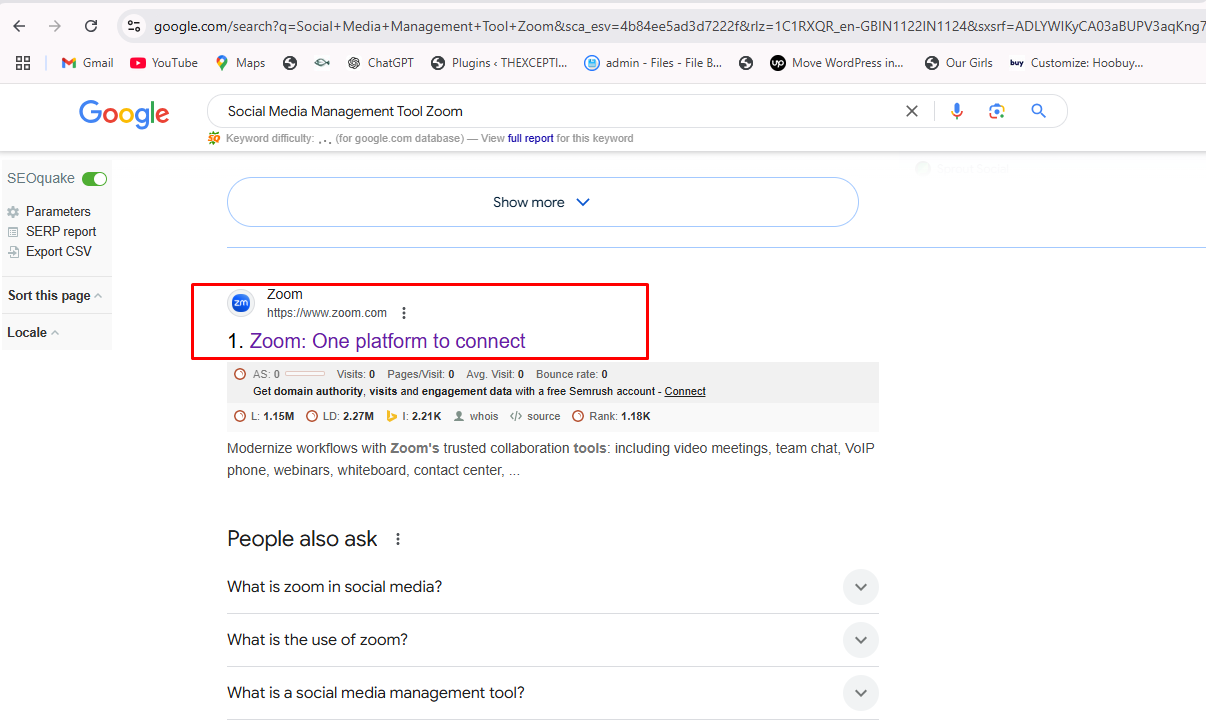Click inside the Google search text field
This screenshot has height=723, width=1206.
(x=550, y=111)
